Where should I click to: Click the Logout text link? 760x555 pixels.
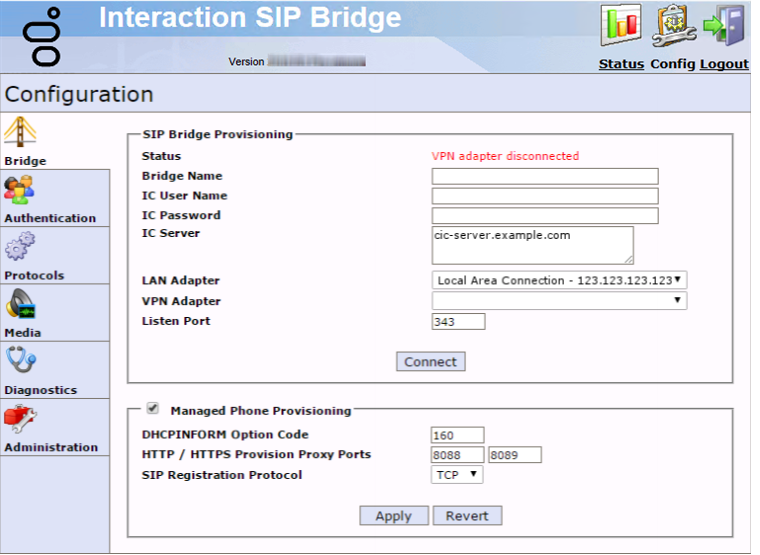tap(724, 64)
